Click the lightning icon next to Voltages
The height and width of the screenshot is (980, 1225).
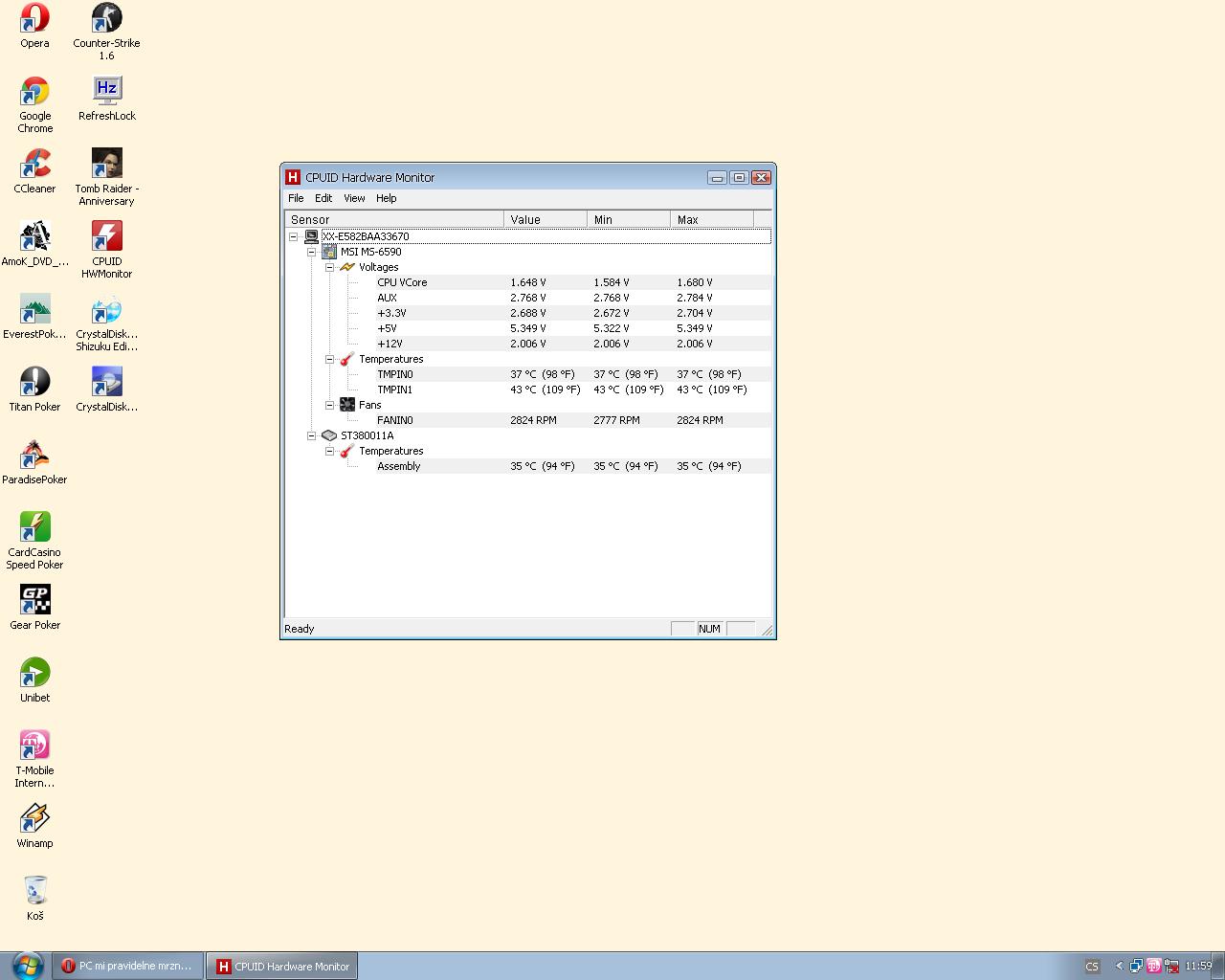point(347,267)
